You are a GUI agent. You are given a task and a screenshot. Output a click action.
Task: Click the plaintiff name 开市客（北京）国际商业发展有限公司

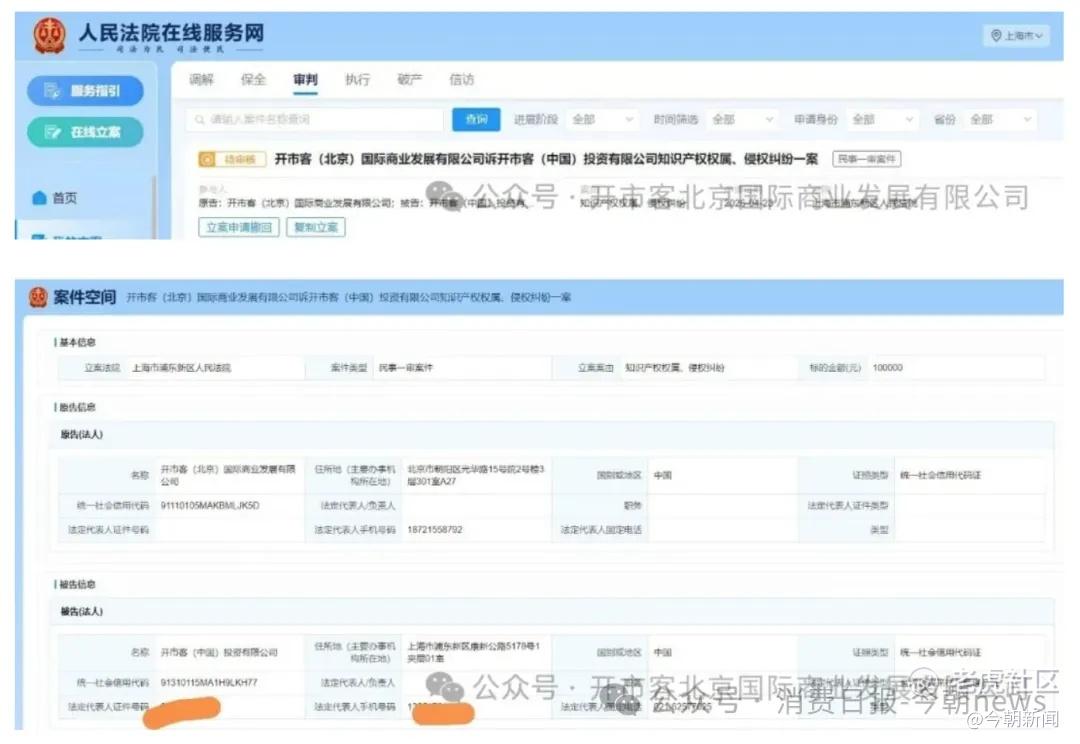pos(229,475)
